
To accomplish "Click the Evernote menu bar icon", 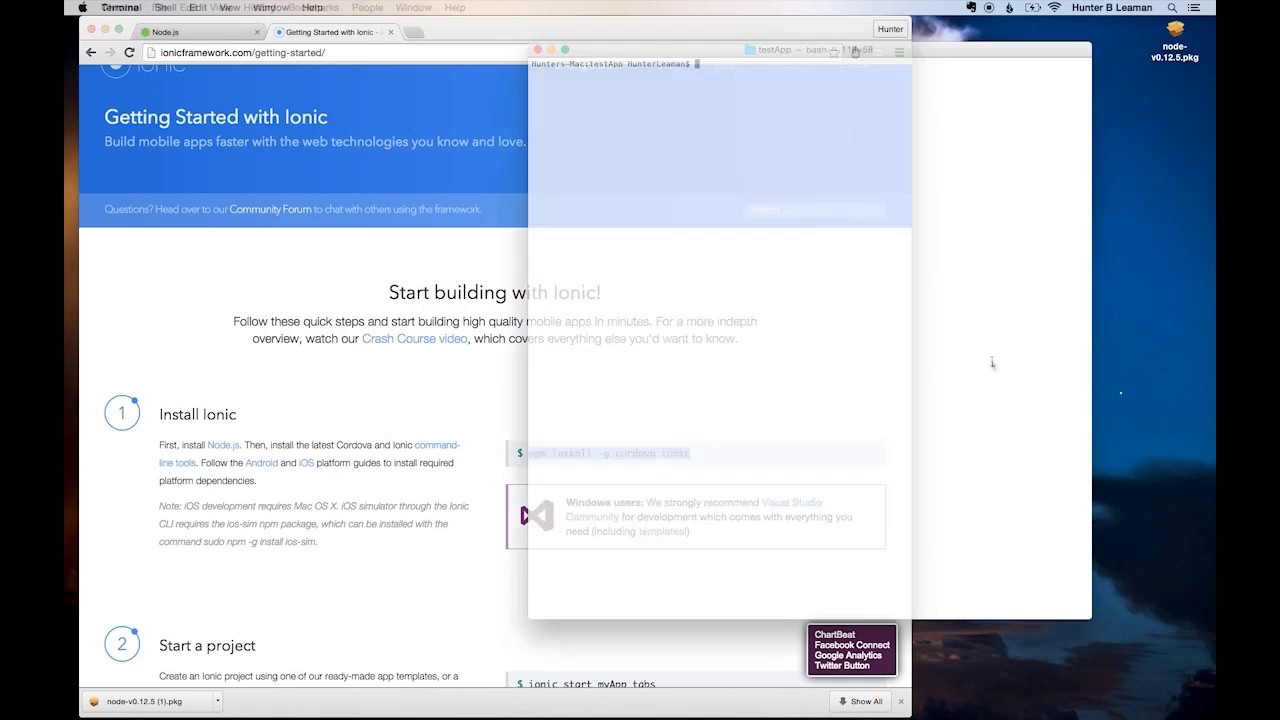I will (x=971, y=7).
